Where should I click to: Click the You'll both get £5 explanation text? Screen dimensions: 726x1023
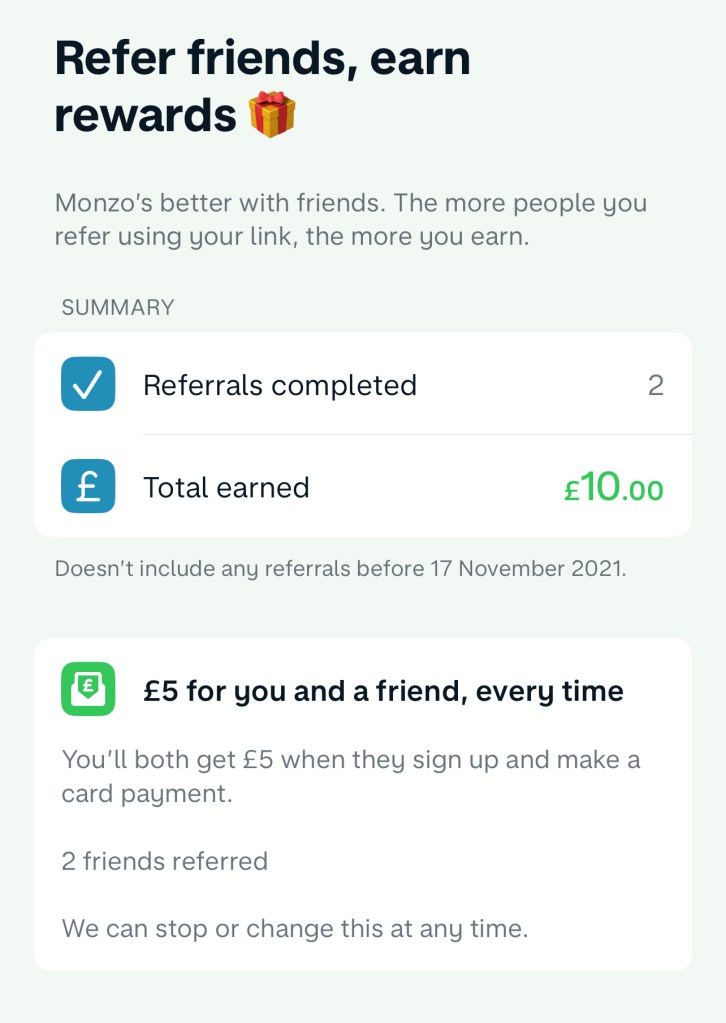350,775
